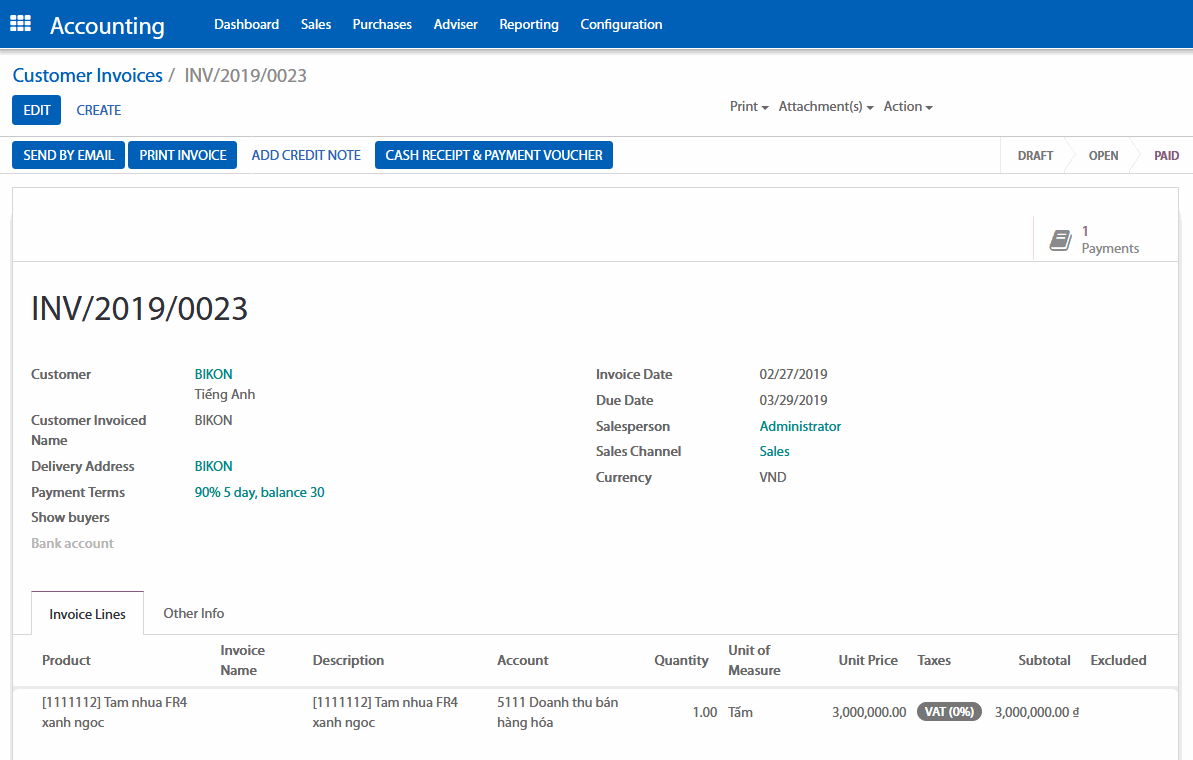Click the Payments book icon
The height and width of the screenshot is (760, 1193).
[x=1060, y=240]
